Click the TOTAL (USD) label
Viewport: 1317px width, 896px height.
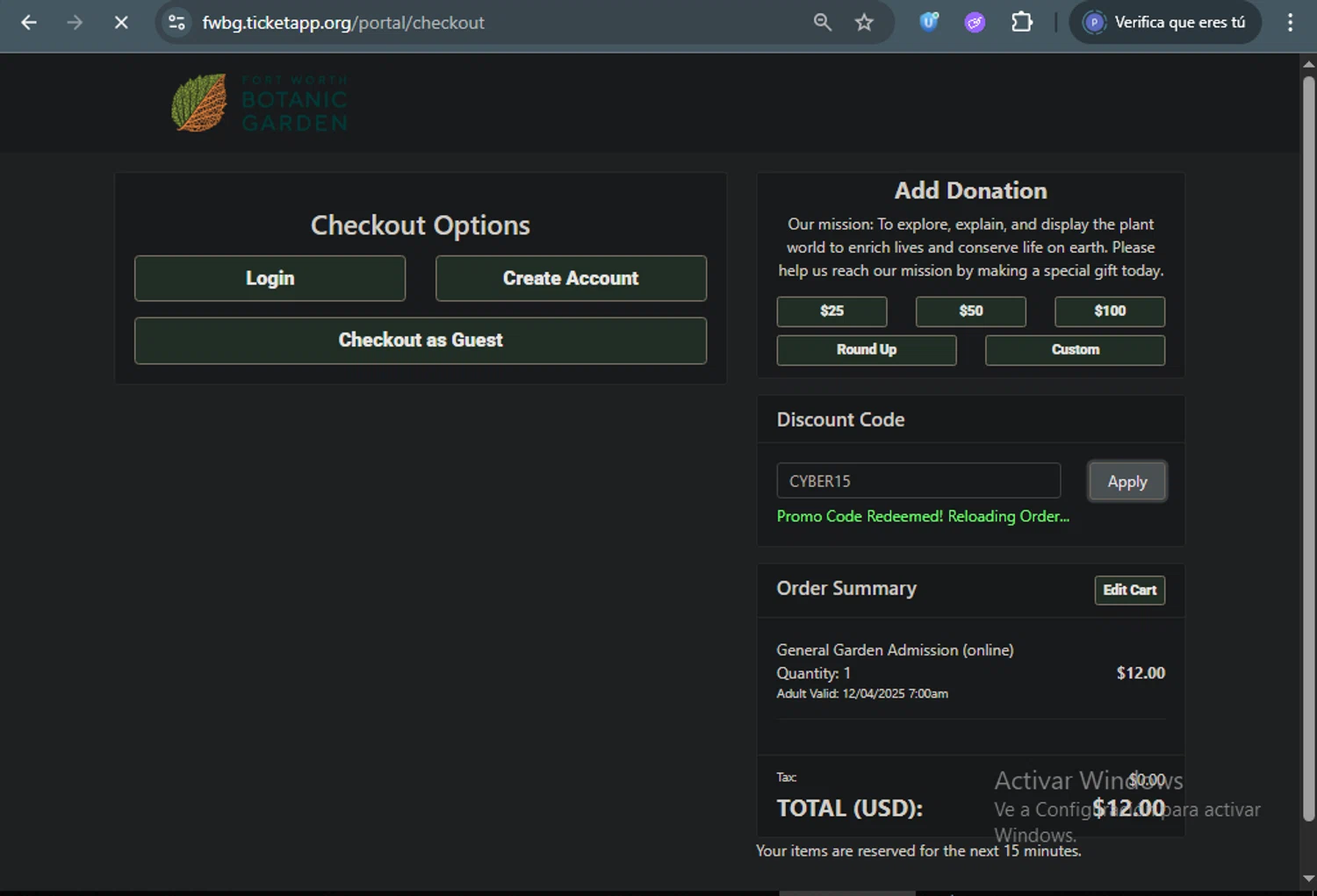click(x=850, y=808)
